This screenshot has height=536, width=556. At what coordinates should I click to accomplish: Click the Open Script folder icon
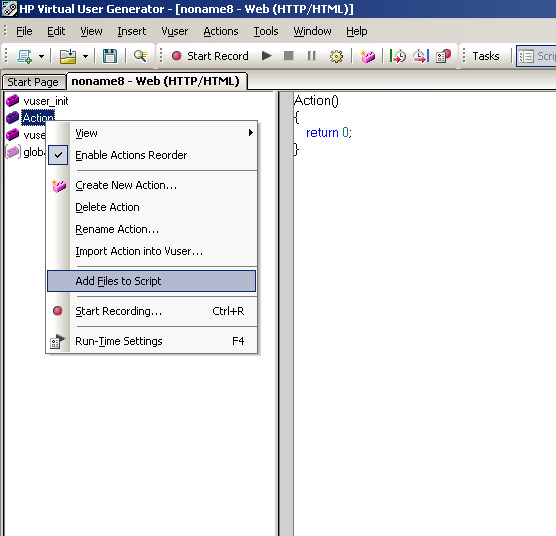pos(68,56)
